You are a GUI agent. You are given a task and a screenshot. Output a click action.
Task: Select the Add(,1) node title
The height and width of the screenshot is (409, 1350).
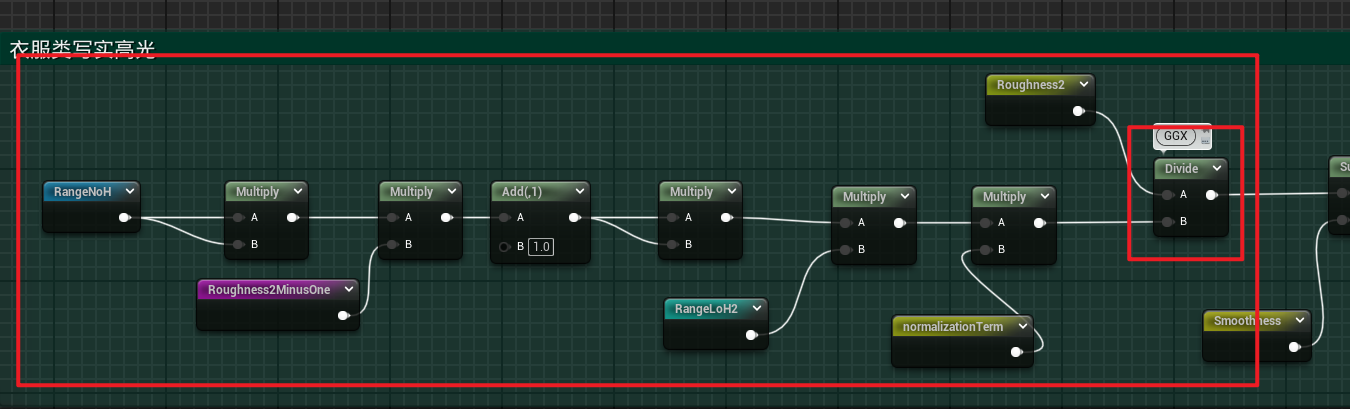tap(530, 192)
